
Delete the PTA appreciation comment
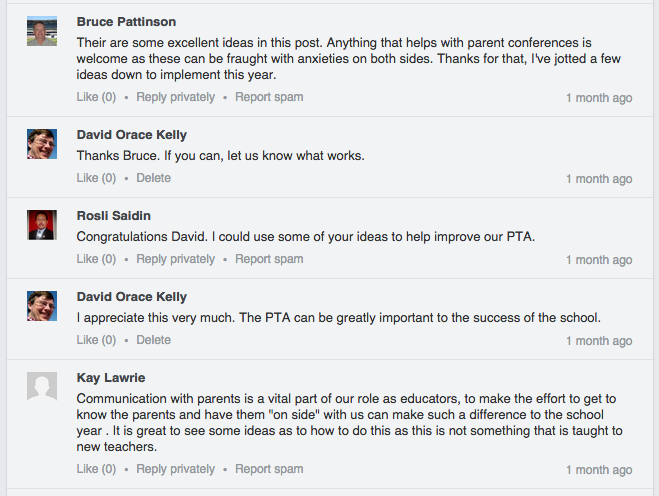click(154, 340)
